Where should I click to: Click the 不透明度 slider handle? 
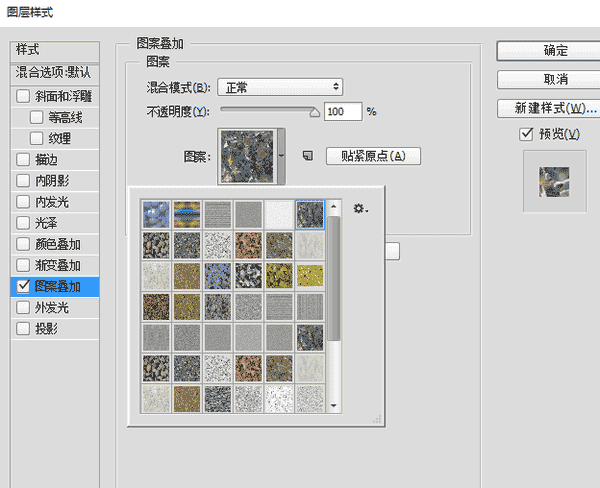[315, 112]
